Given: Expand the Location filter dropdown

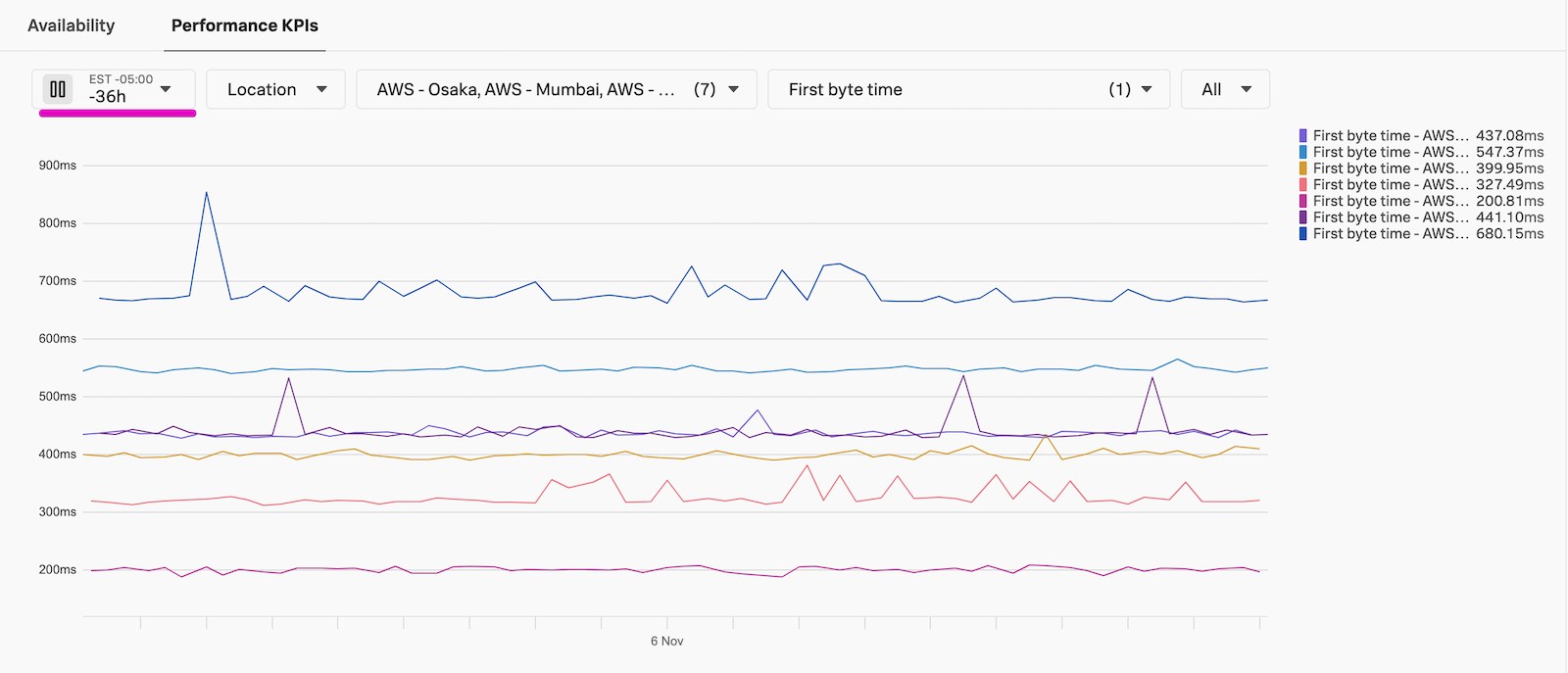Looking at the screenshot, I should click(x=275, y=89).
